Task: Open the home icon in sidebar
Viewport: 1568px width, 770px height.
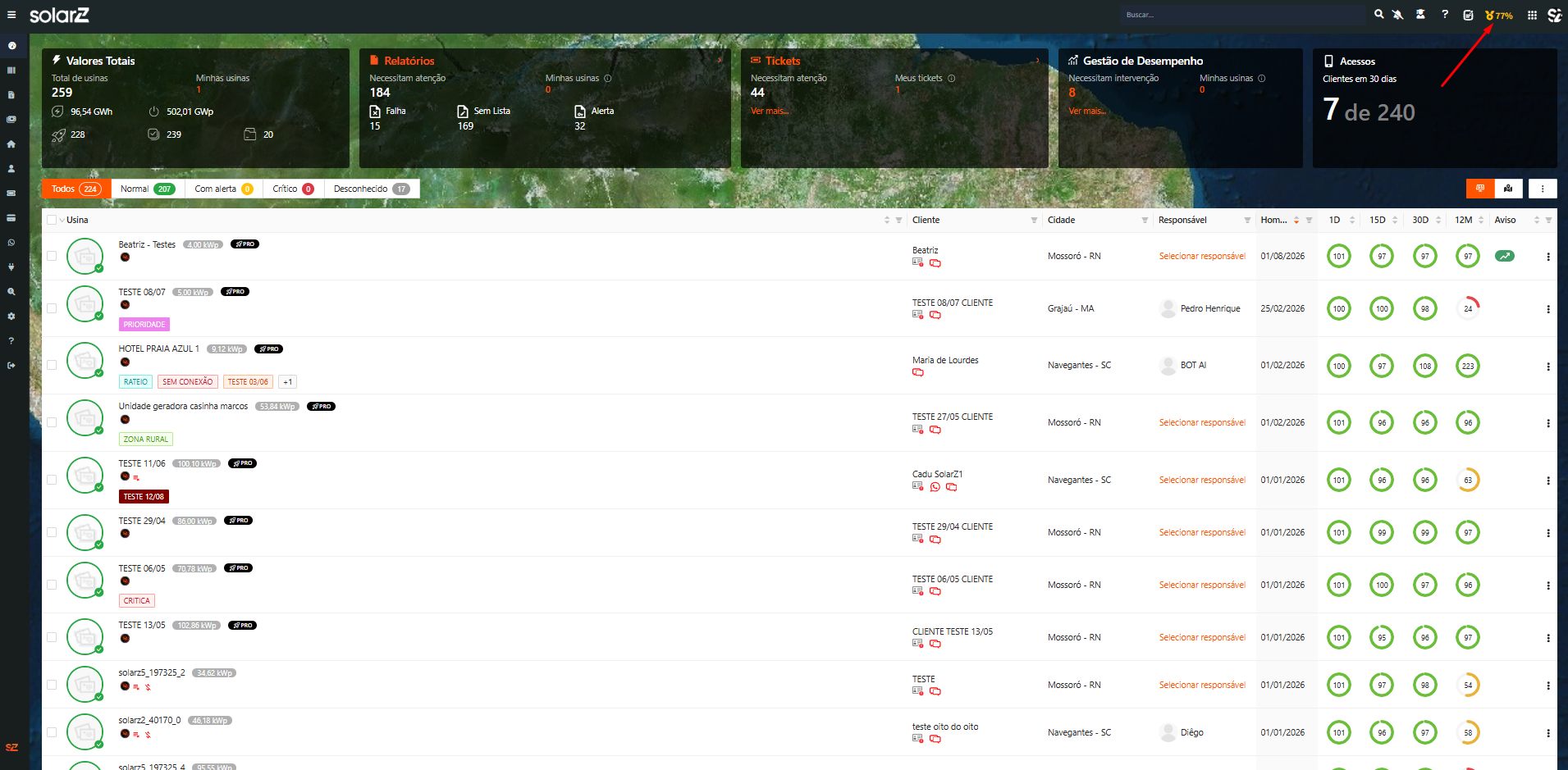Action: pyautogui.click(x=11, y=144)
